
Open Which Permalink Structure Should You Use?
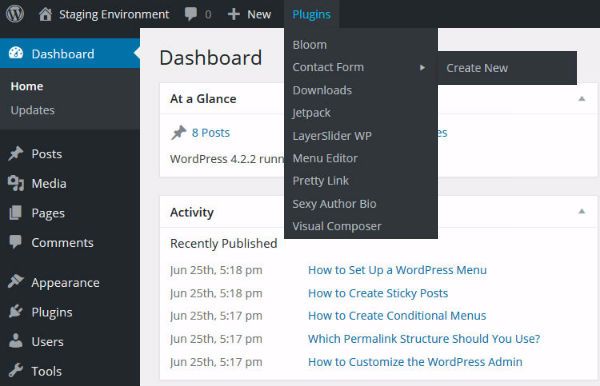tap(424, 339)
